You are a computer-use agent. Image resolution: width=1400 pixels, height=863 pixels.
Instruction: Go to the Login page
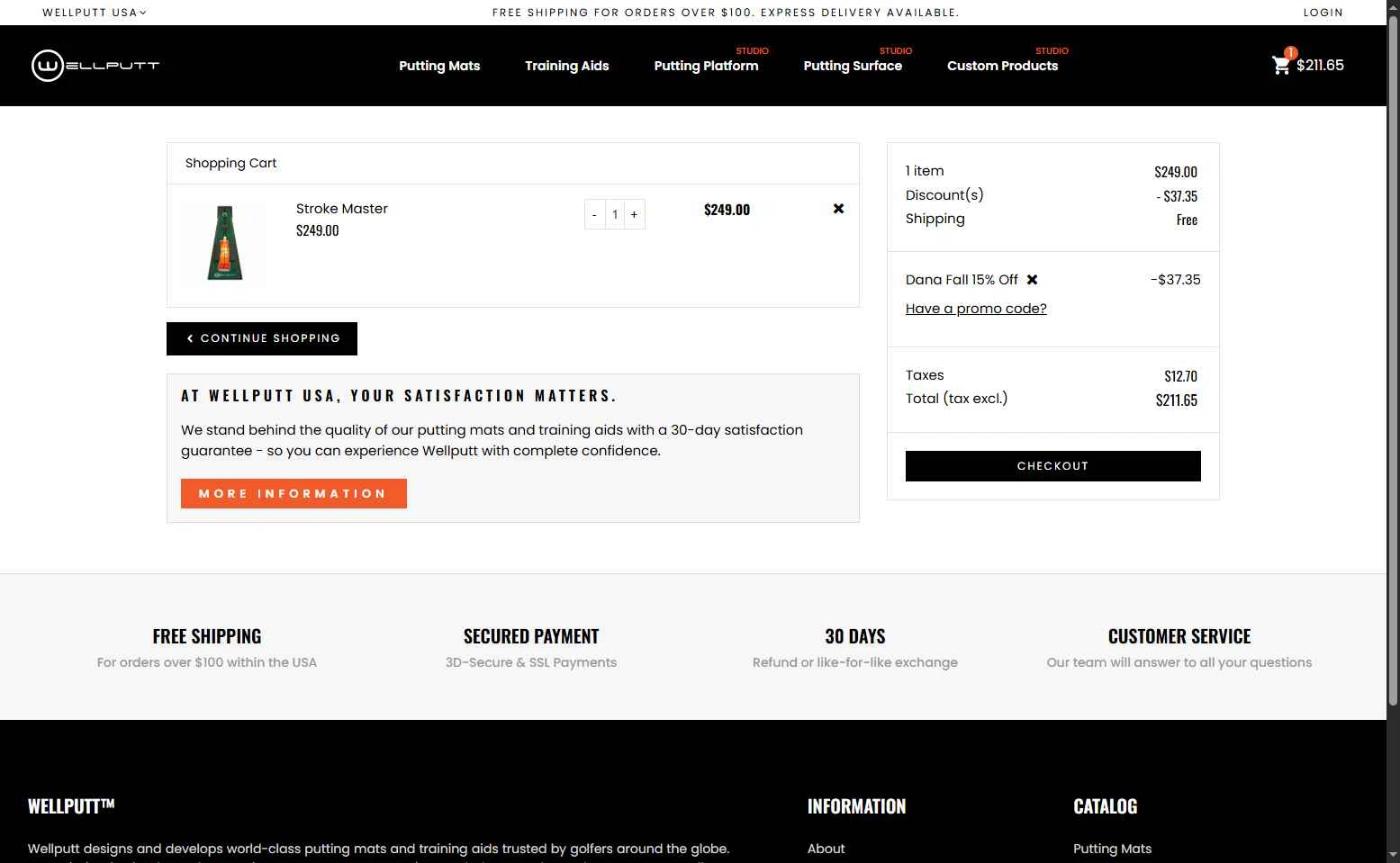pos(1323,13)
